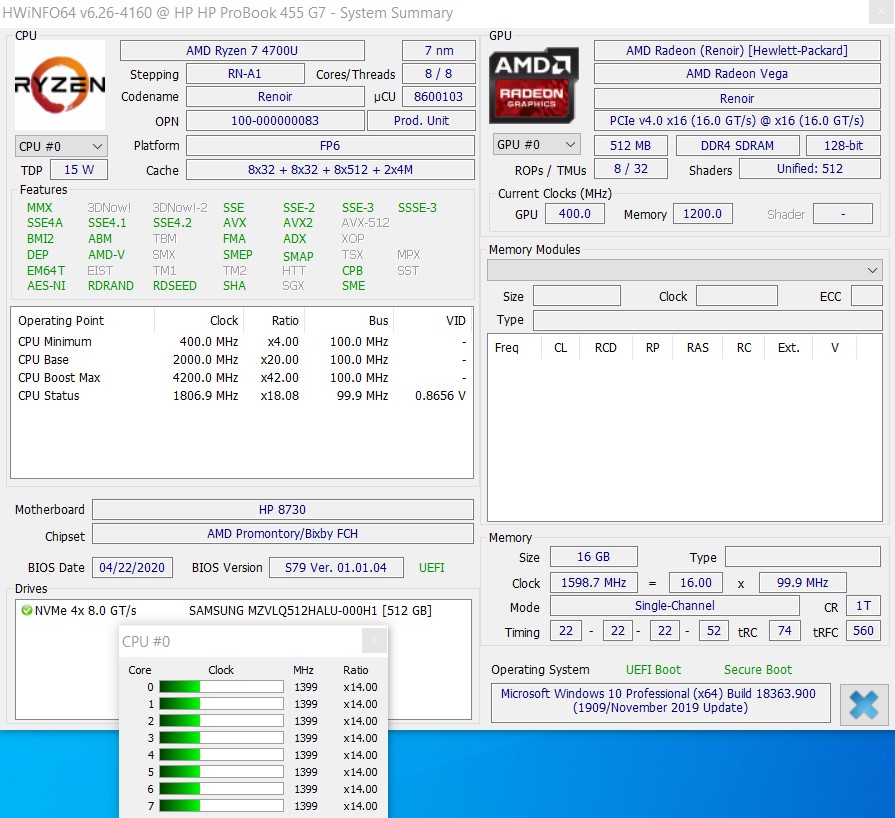The width and height of the screenshot is (895, 818).
Task: Click the '7 nm' process value
Action: click(x=439, y=51)
